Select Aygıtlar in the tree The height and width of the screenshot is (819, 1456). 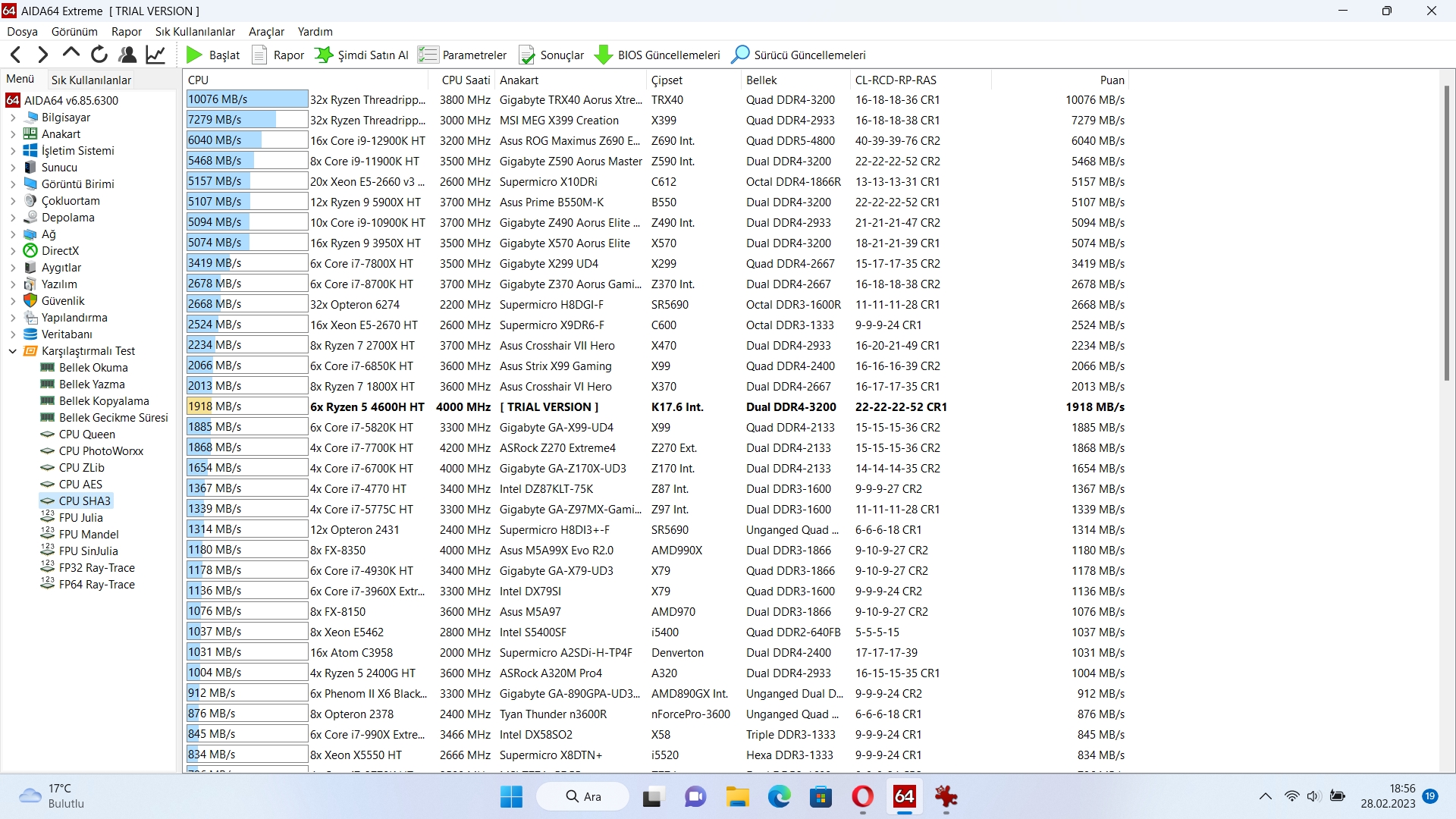[52, 268]
